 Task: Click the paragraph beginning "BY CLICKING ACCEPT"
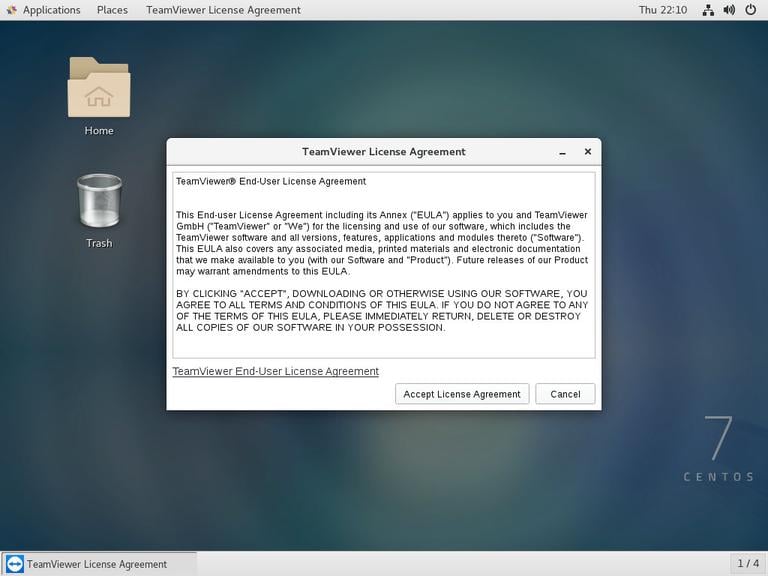click(x=382, y=311)
